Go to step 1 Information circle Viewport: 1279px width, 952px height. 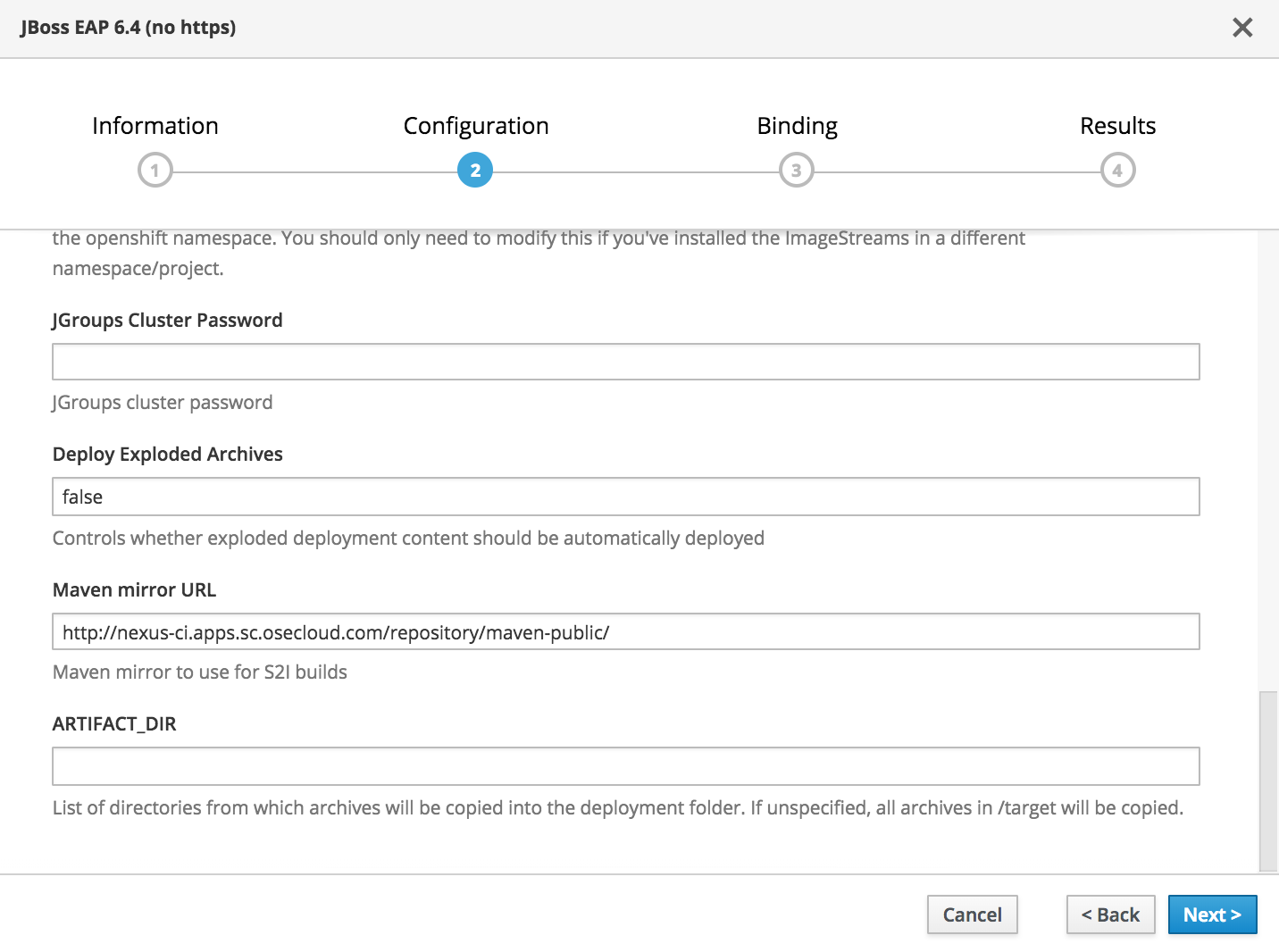155,170
